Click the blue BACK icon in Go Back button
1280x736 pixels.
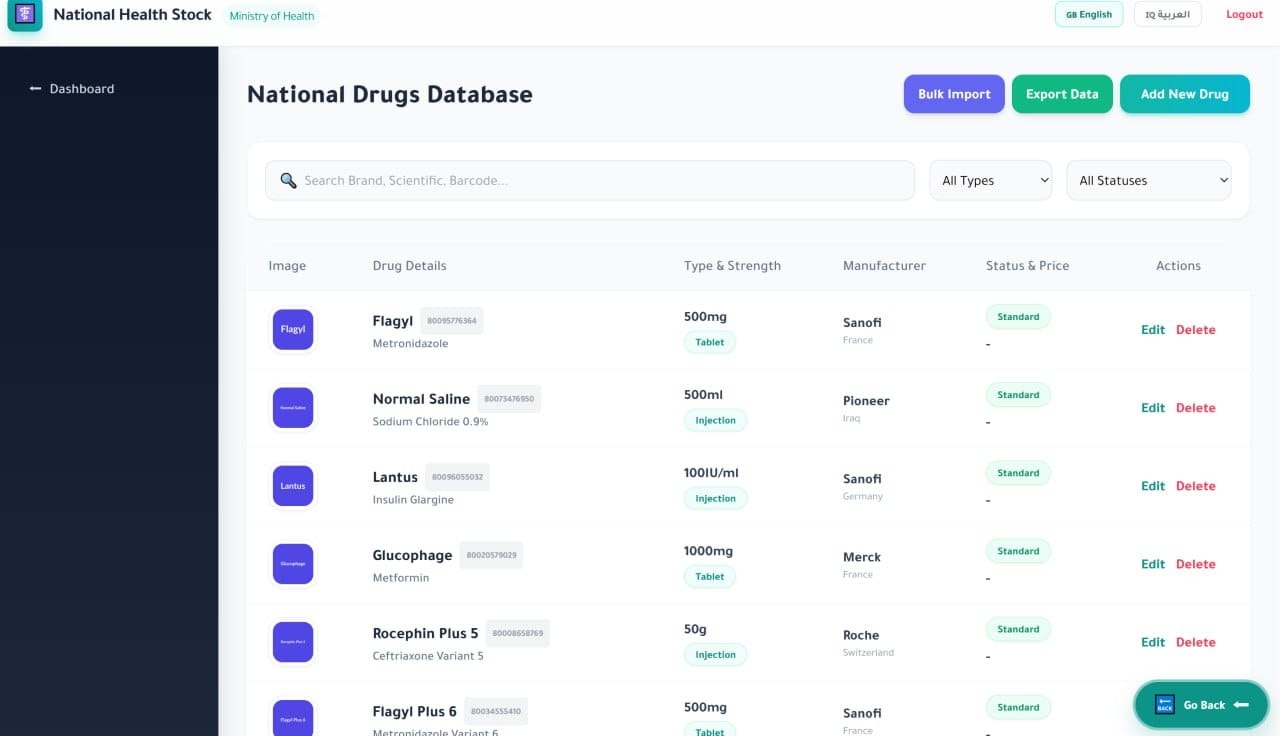coord(1164,705)
